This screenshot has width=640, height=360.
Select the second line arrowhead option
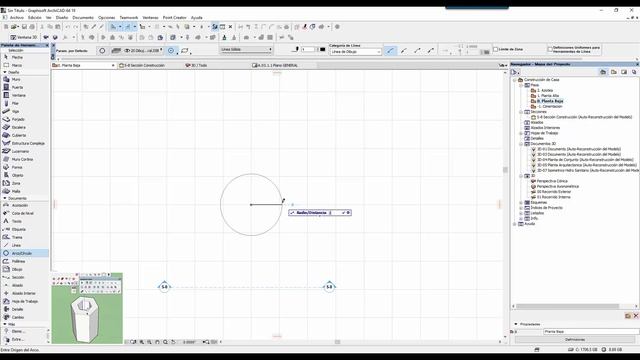(x=404, y=51)
